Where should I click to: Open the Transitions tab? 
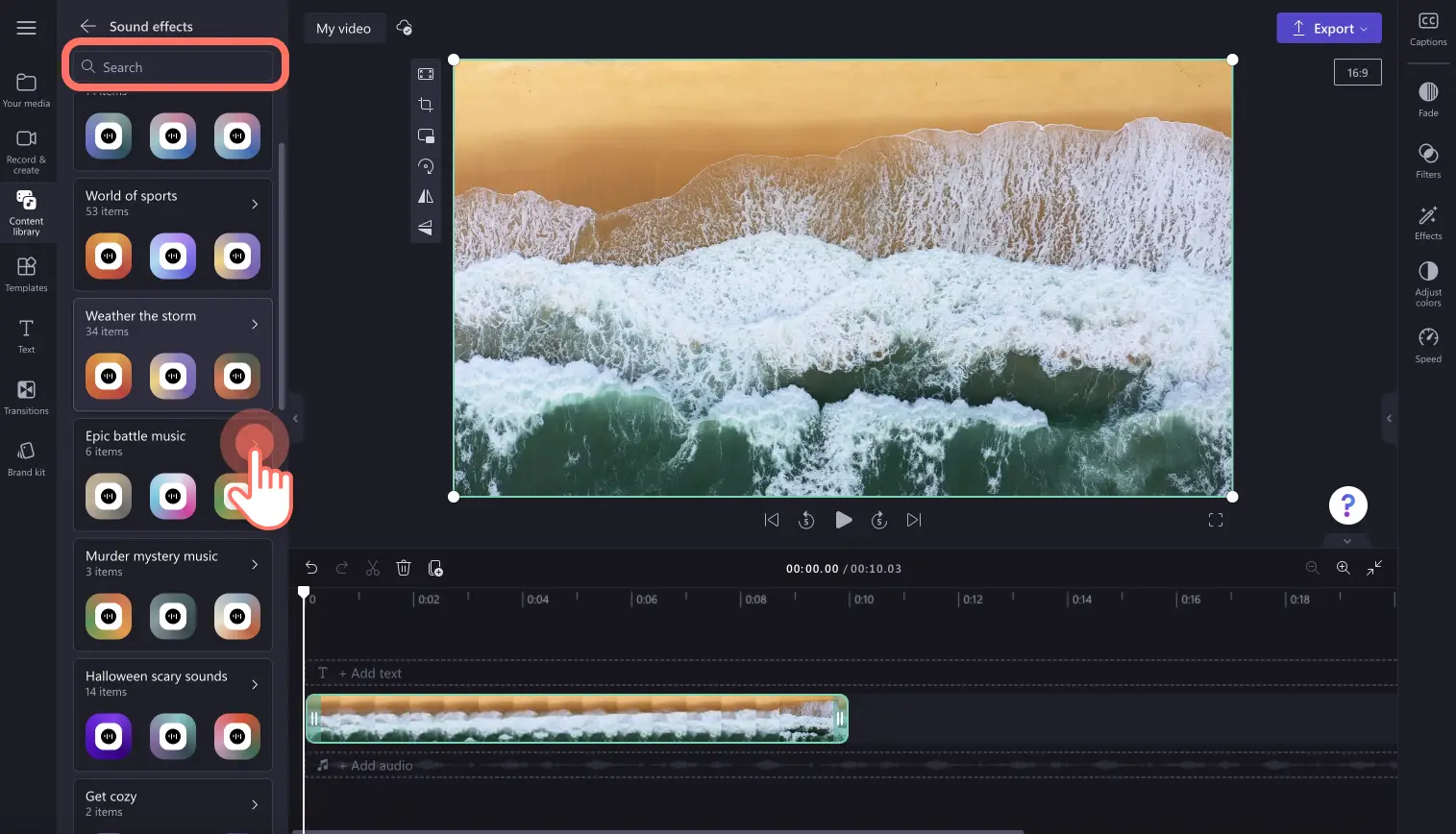tap(27, 397)
